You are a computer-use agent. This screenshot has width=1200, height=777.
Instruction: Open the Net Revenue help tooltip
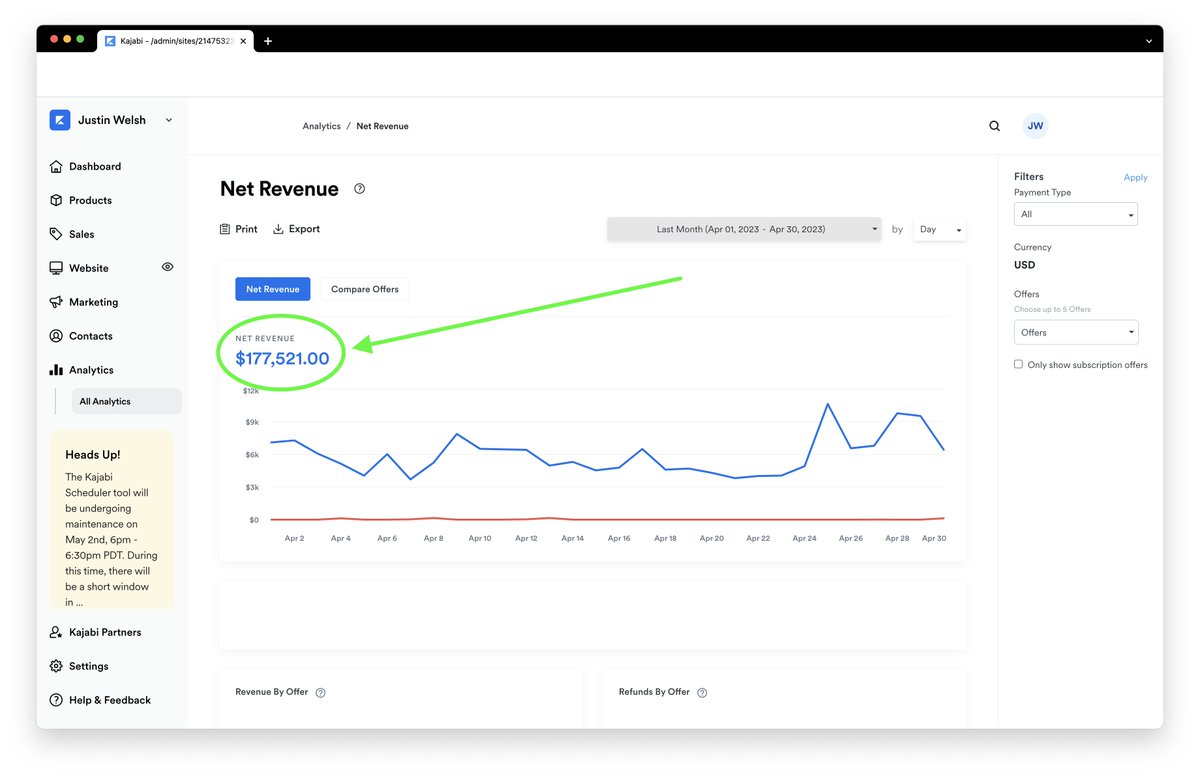[359, 188]
